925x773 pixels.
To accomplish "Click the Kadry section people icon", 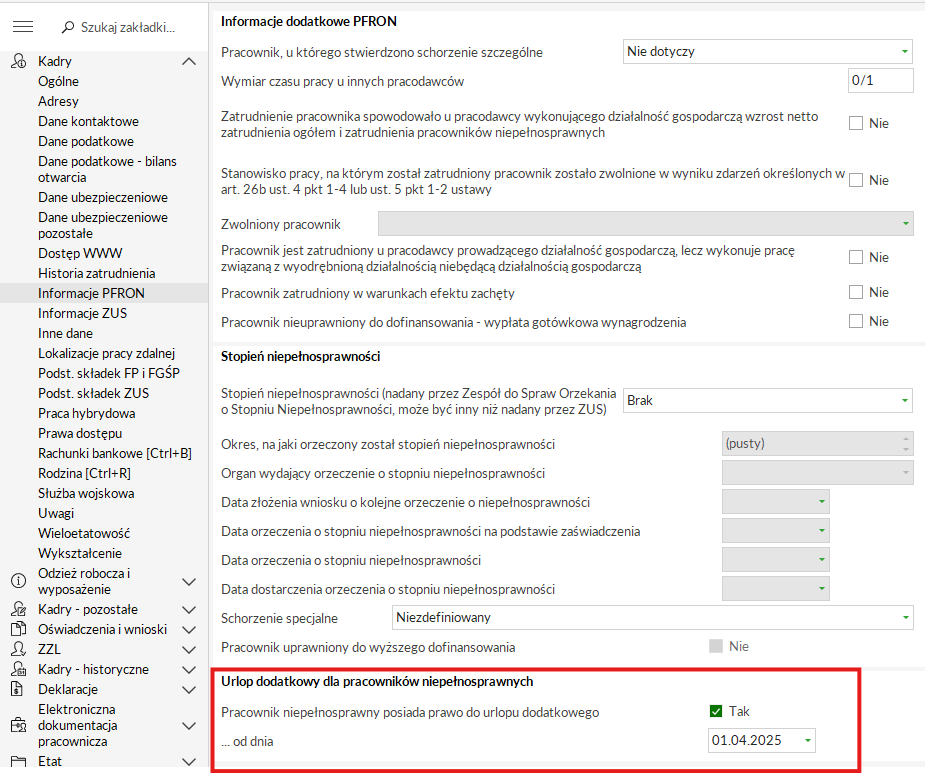I will [17, 62].
